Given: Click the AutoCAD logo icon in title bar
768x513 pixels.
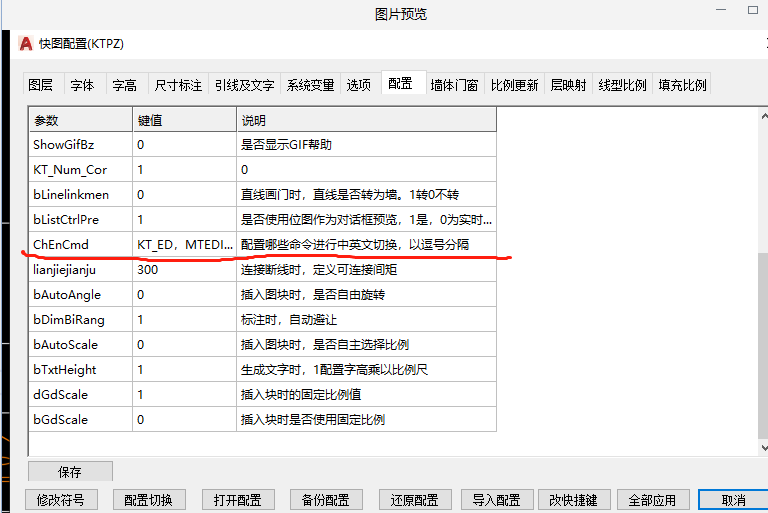Looking at the screenshot, I should click(26, 44).
